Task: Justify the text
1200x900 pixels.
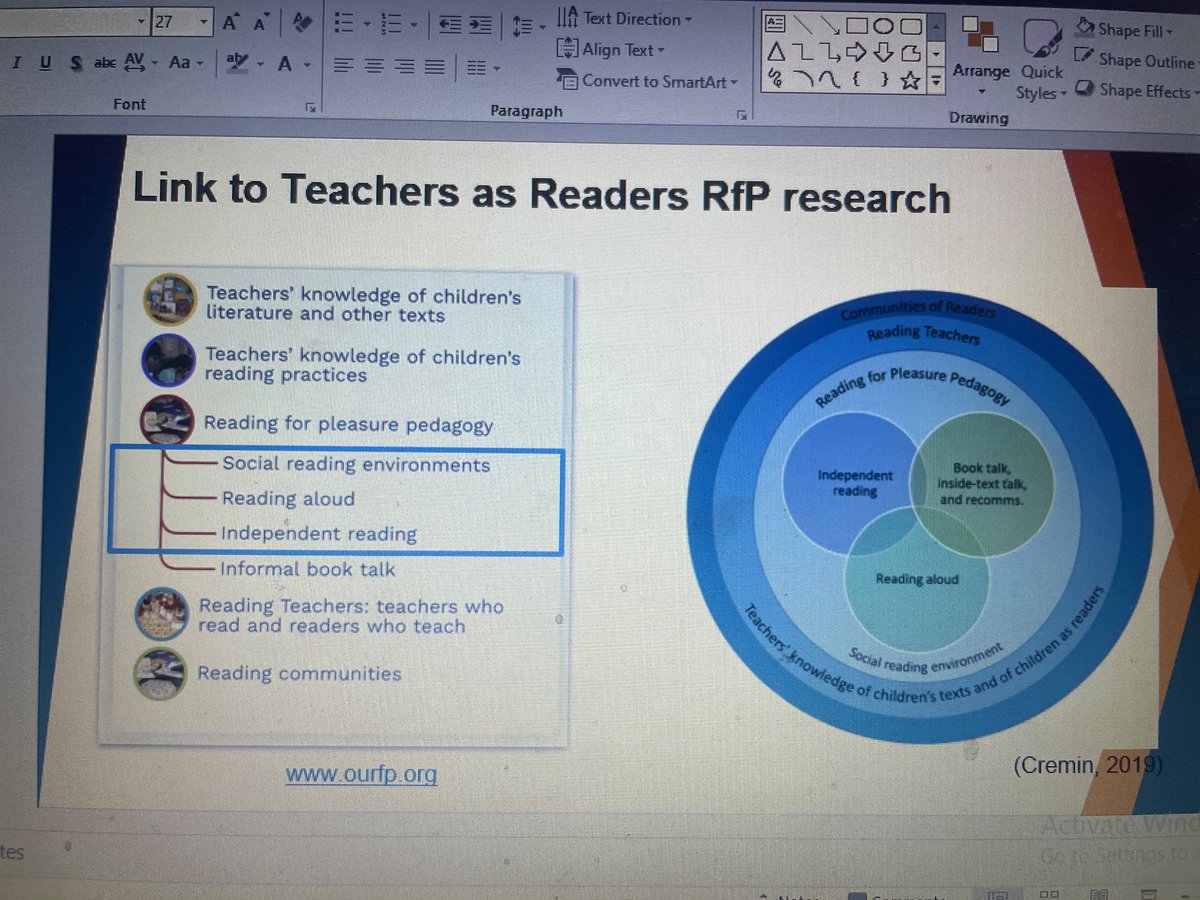Action: pos(433,67)
